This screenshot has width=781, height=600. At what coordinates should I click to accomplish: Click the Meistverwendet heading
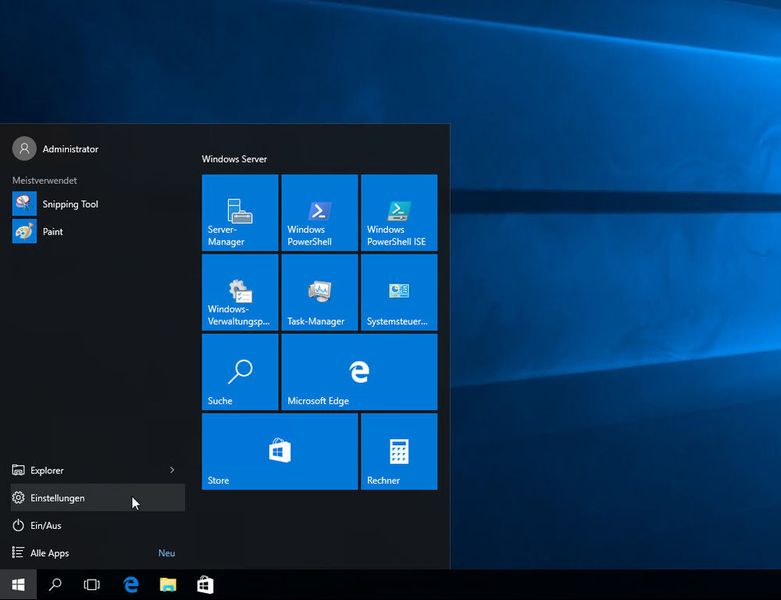pyautogui.click(x=44, y=180)
